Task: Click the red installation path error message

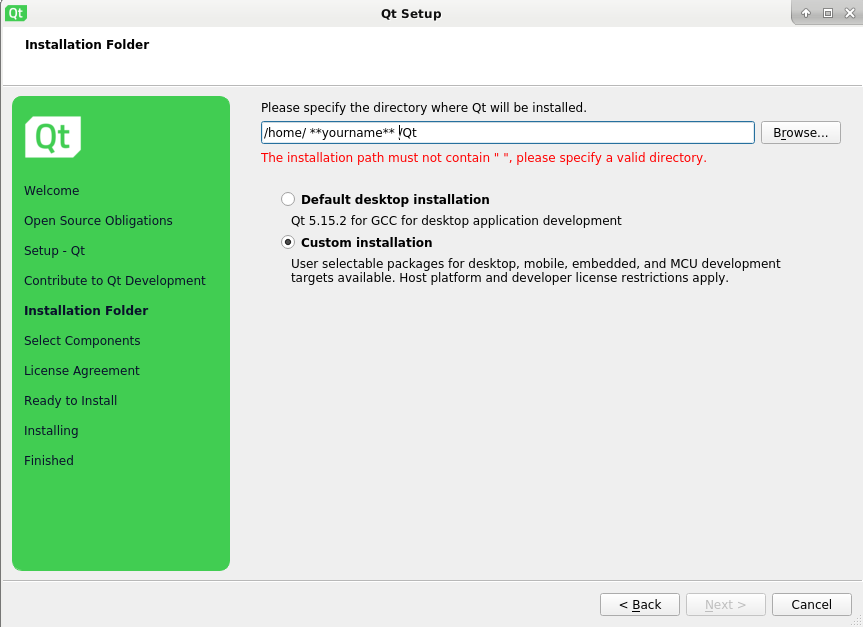Action: click(484, 157)
